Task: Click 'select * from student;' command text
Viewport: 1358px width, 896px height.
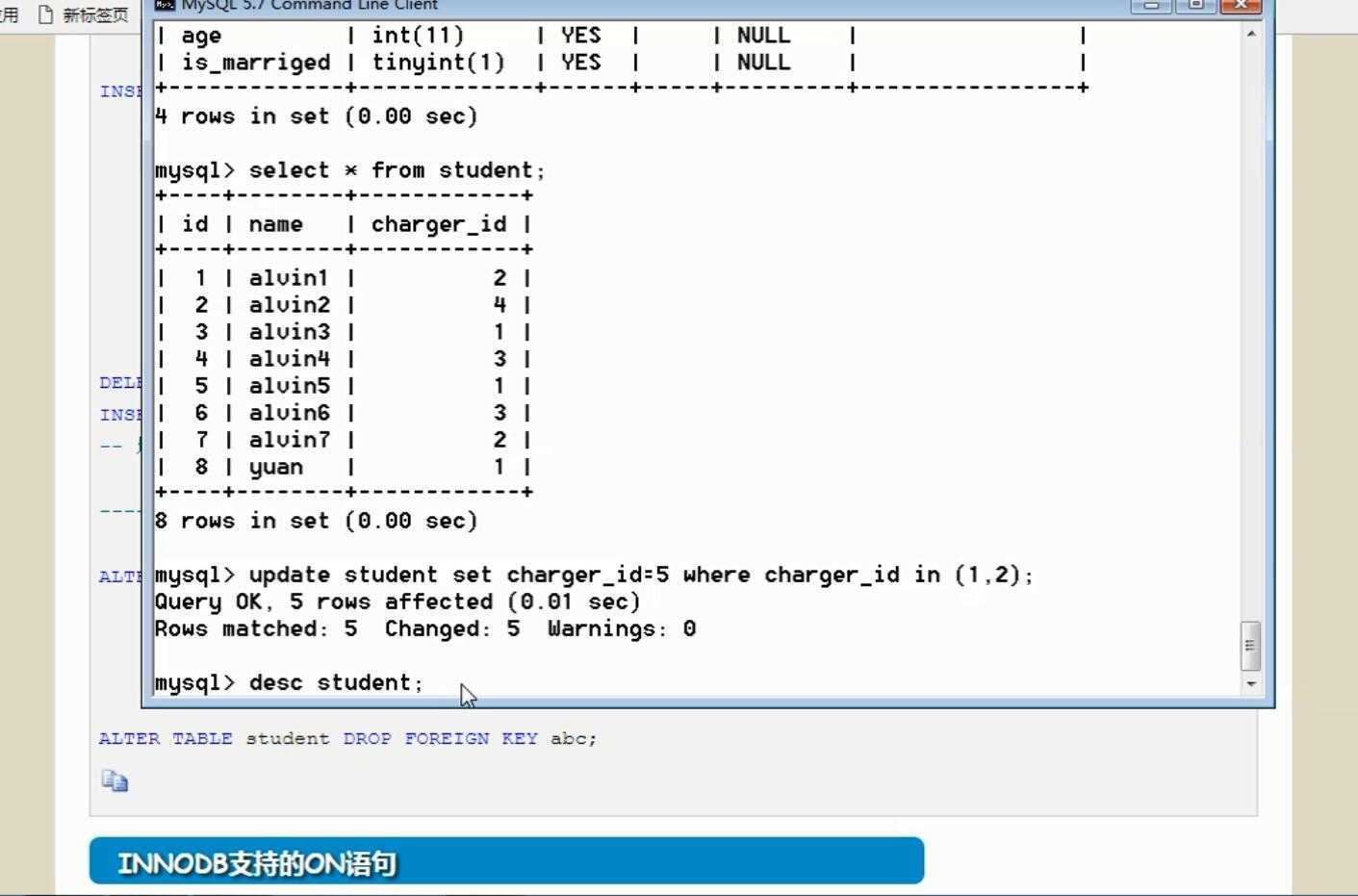Action: (x=397, y=170)
